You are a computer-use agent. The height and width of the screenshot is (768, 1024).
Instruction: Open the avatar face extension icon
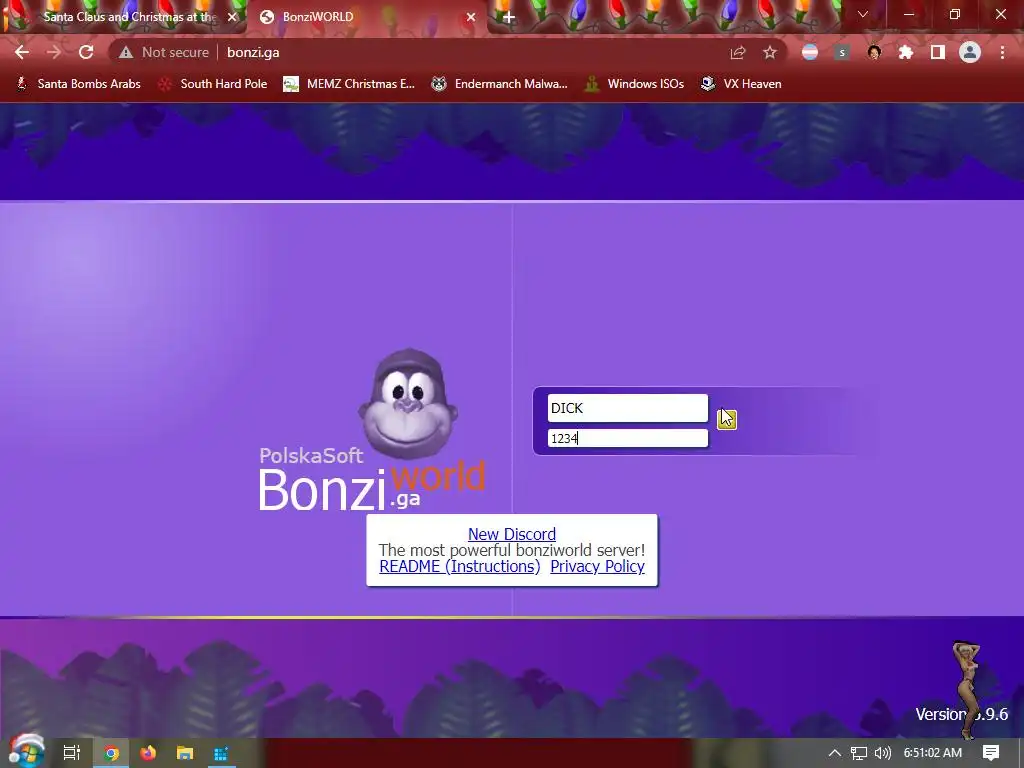(x=874, y=52)
